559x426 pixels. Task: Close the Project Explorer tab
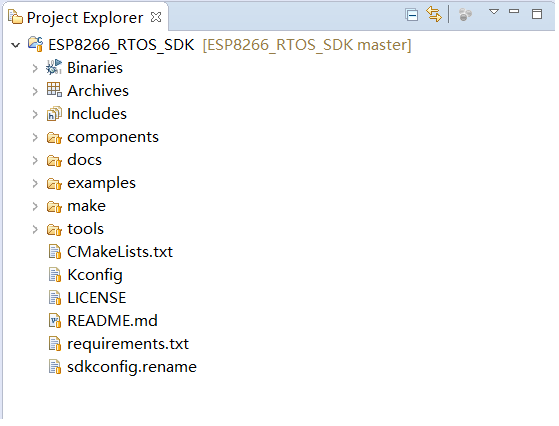click(156, 17)
